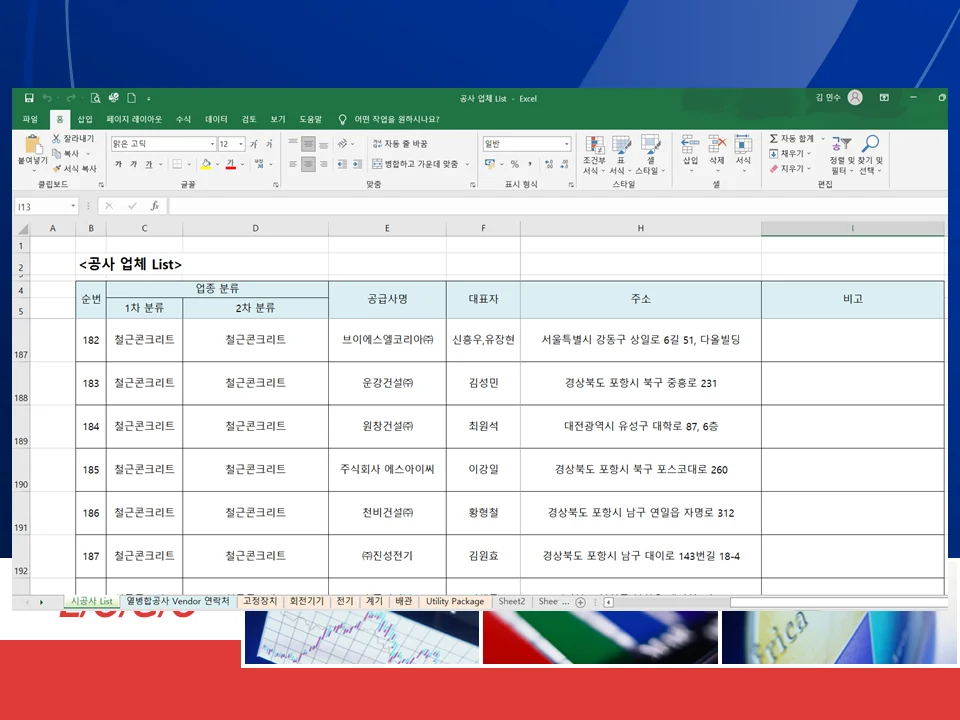Redo the last undone action
Screen dimensions: 960x720
point(70,98)
